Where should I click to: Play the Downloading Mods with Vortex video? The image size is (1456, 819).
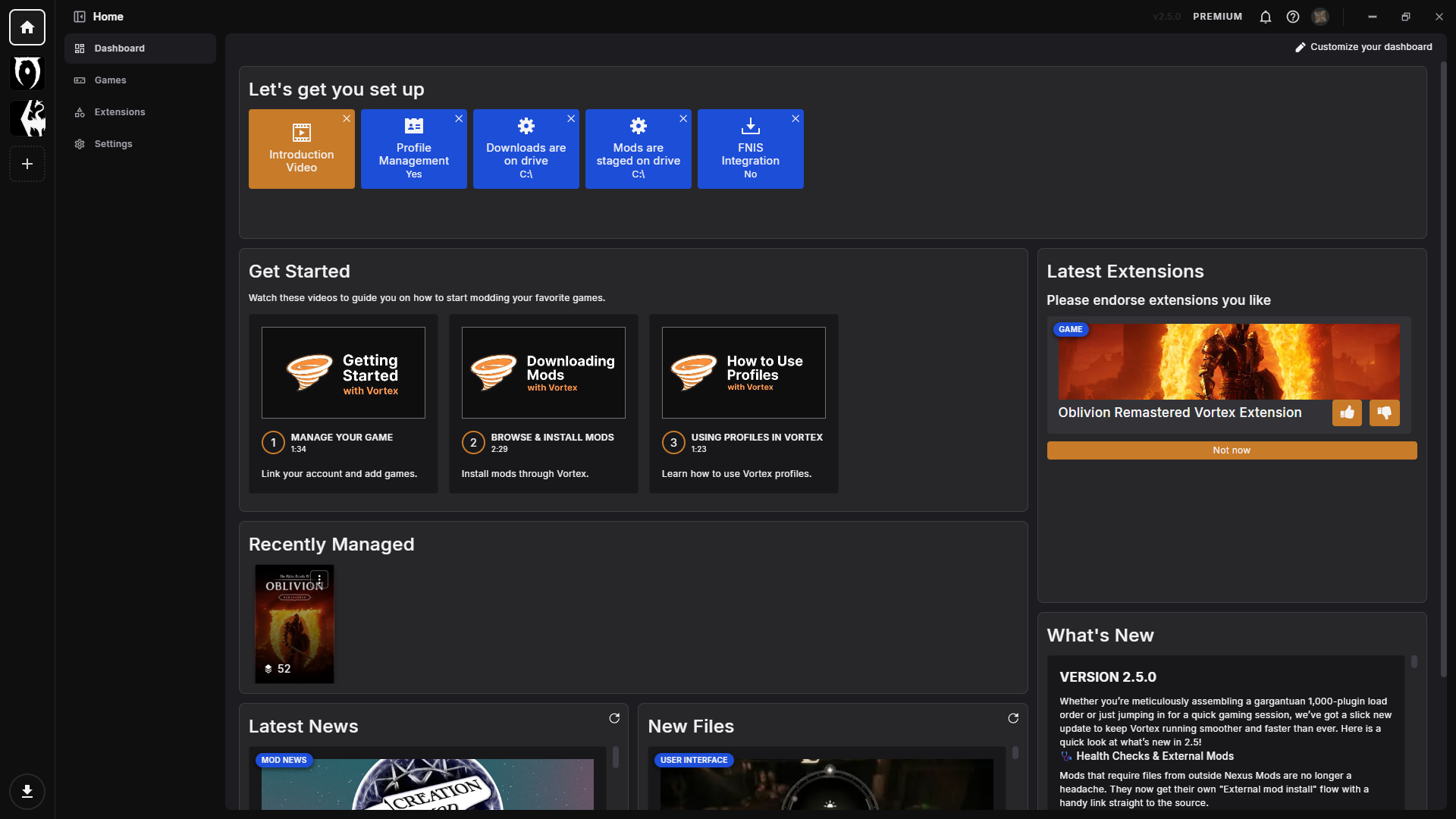click(x=544, y=373)
